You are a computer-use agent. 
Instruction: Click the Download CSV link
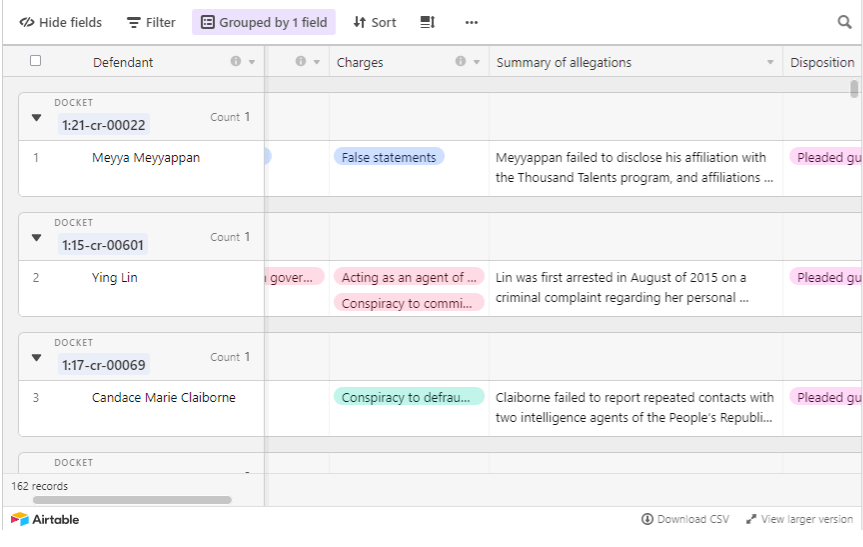click(x=686, y=519)
